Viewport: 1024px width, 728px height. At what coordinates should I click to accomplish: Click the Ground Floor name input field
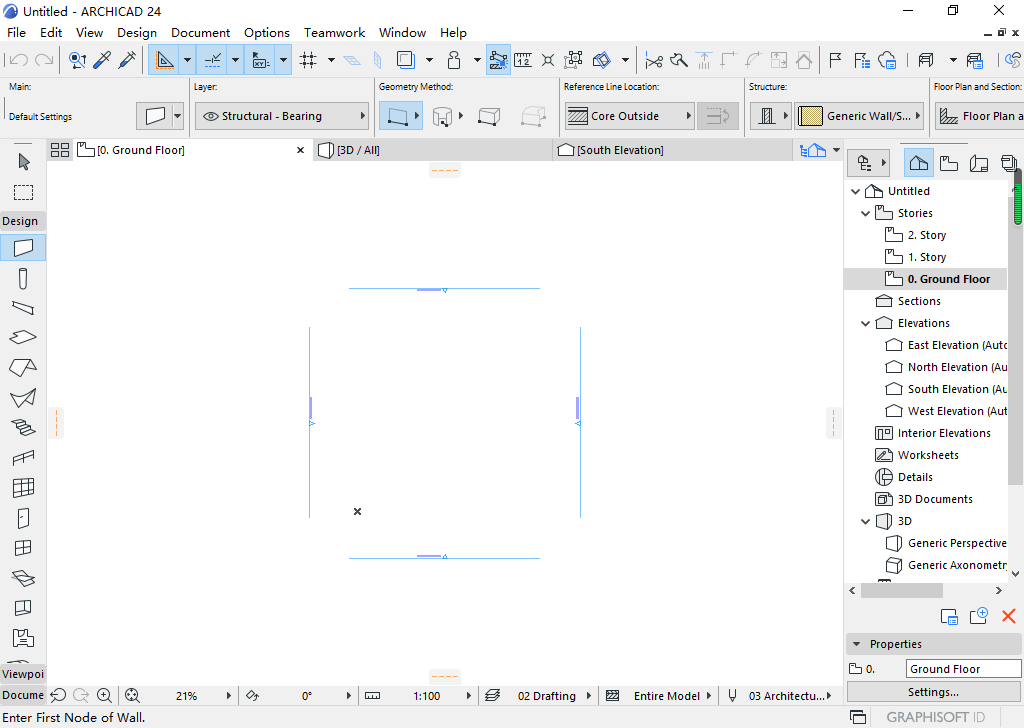pos(963,669)
